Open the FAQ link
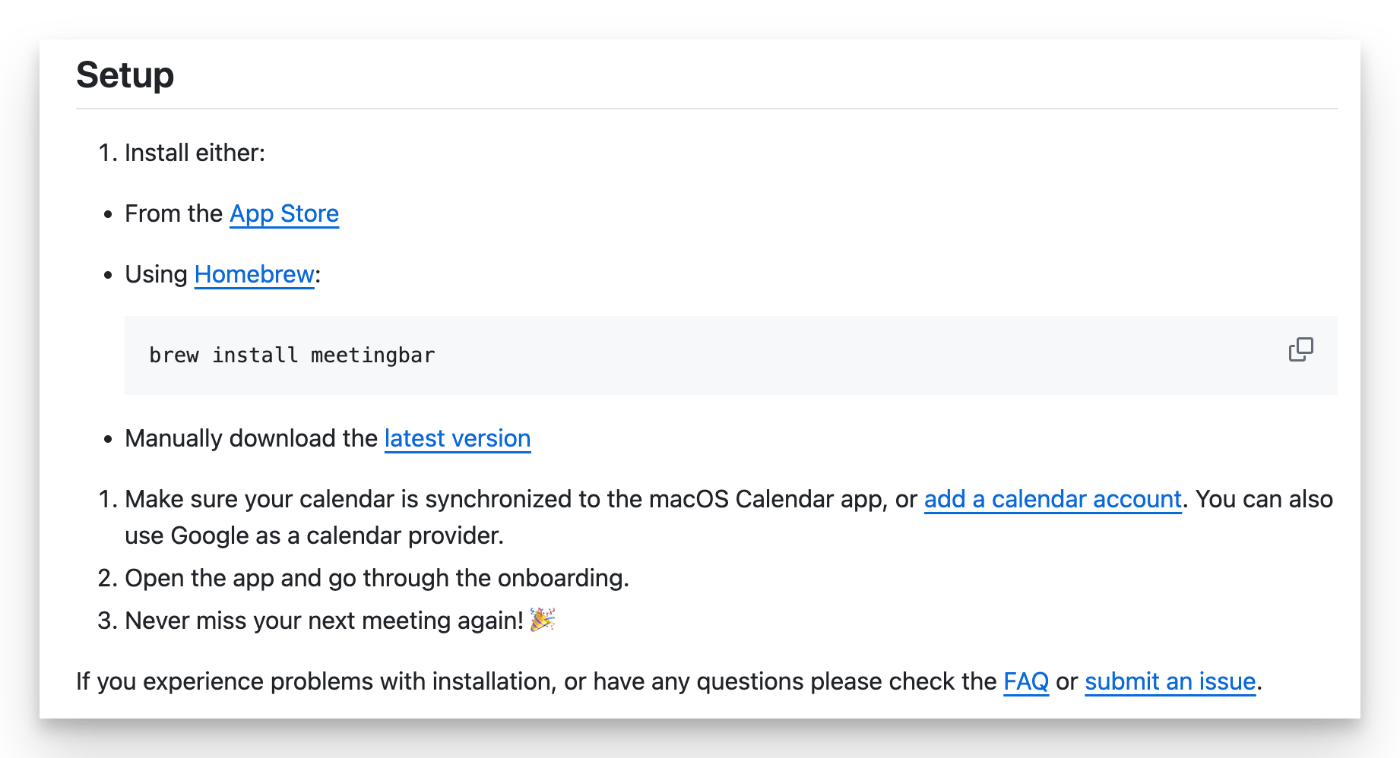Screen dimensions: 1400x758 tap(1026, 682)
